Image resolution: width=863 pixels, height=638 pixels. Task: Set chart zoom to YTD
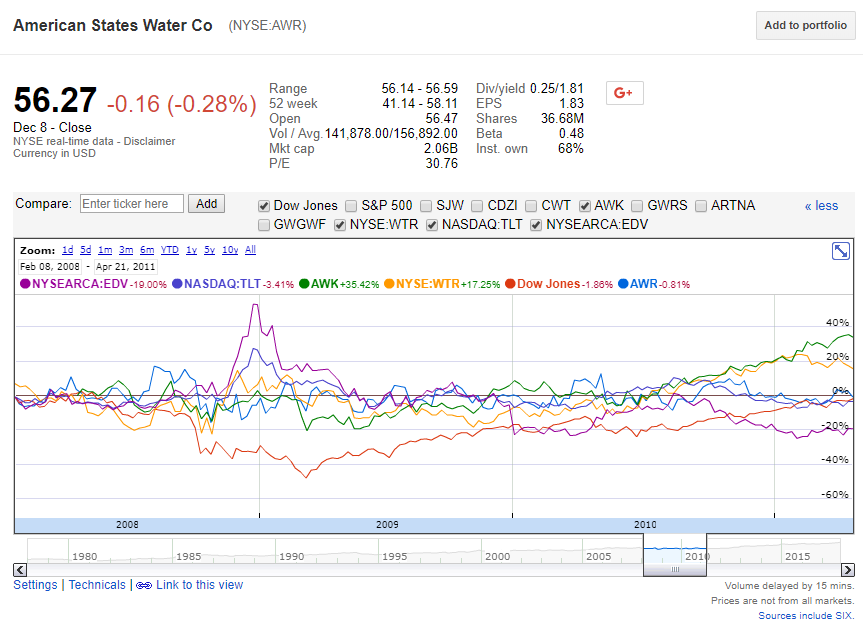pyautogui.click(x=170, y=250)
